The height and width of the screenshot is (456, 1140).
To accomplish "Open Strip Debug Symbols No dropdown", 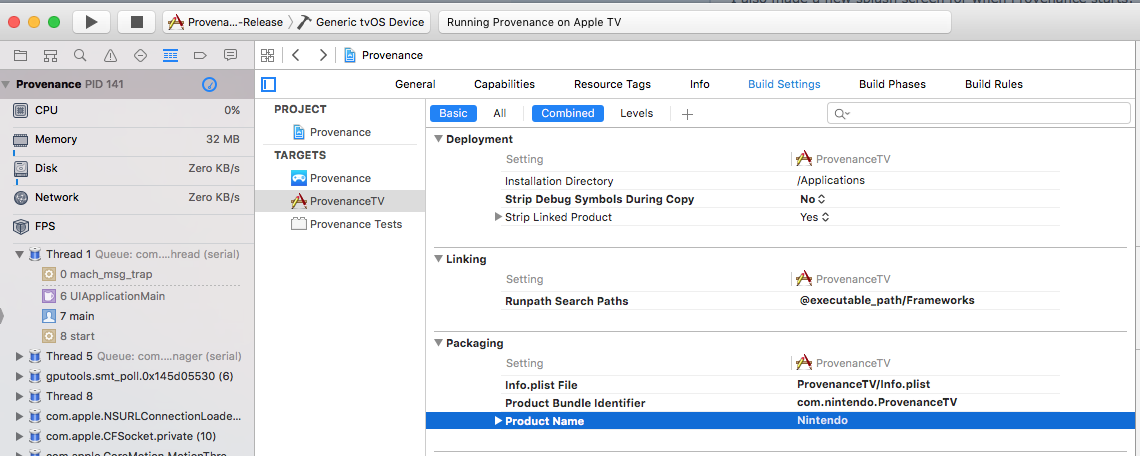I will coord(814,199).
